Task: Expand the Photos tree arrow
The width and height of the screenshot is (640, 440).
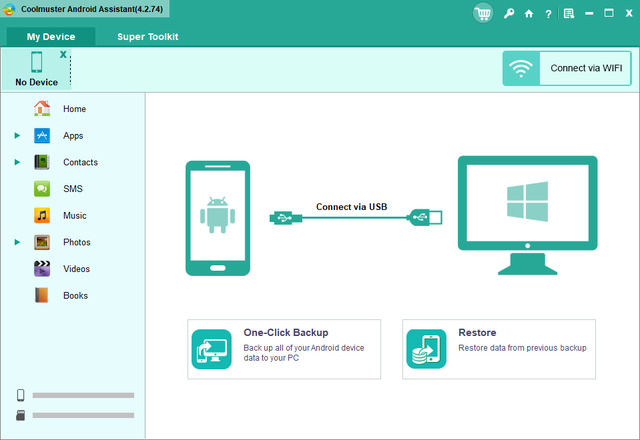Action: (17, 242)
